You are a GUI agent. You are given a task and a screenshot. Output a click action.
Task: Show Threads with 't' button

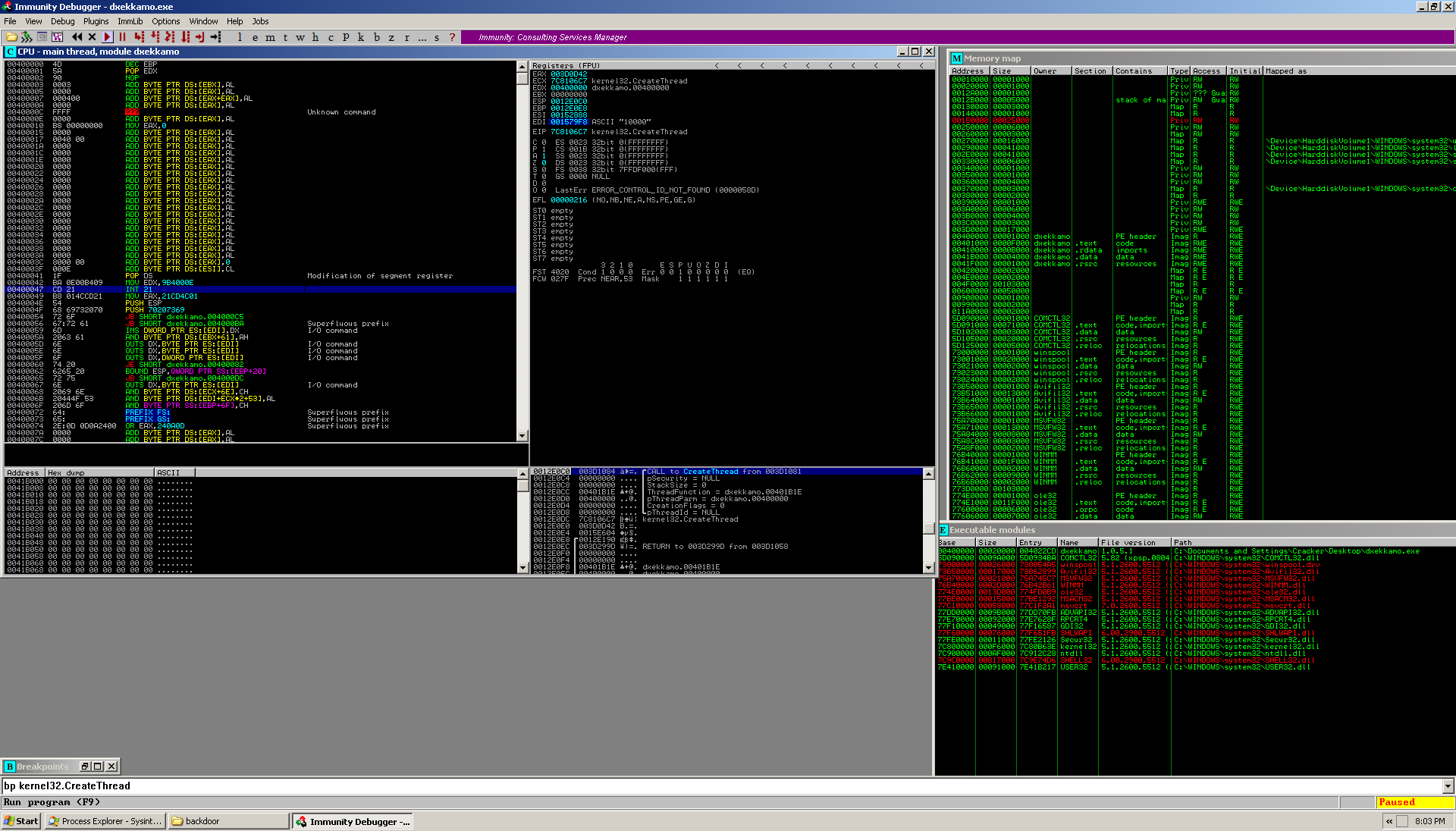[x=285, y=36]
